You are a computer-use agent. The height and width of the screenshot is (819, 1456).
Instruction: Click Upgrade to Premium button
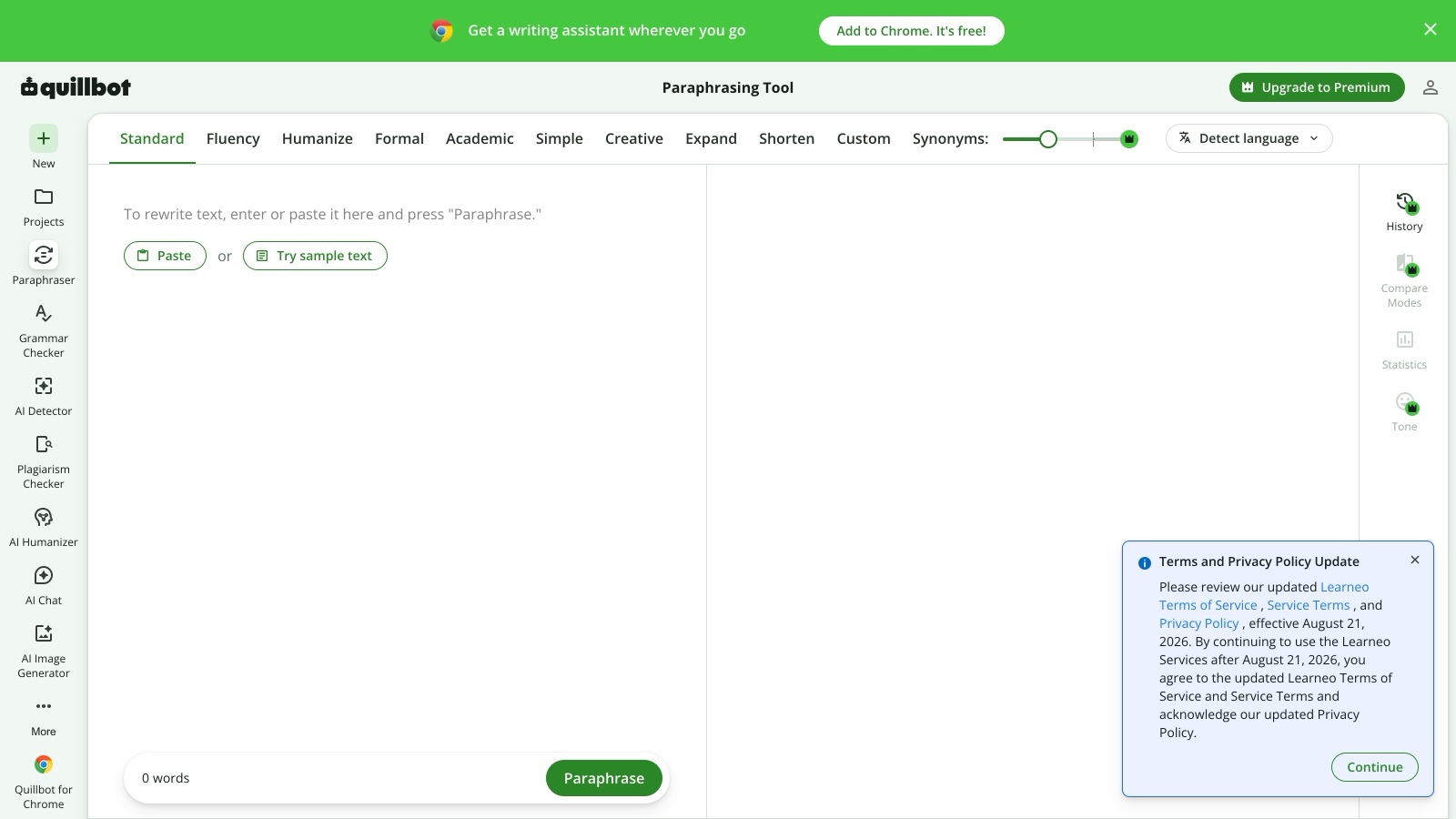click(1317, 87)
